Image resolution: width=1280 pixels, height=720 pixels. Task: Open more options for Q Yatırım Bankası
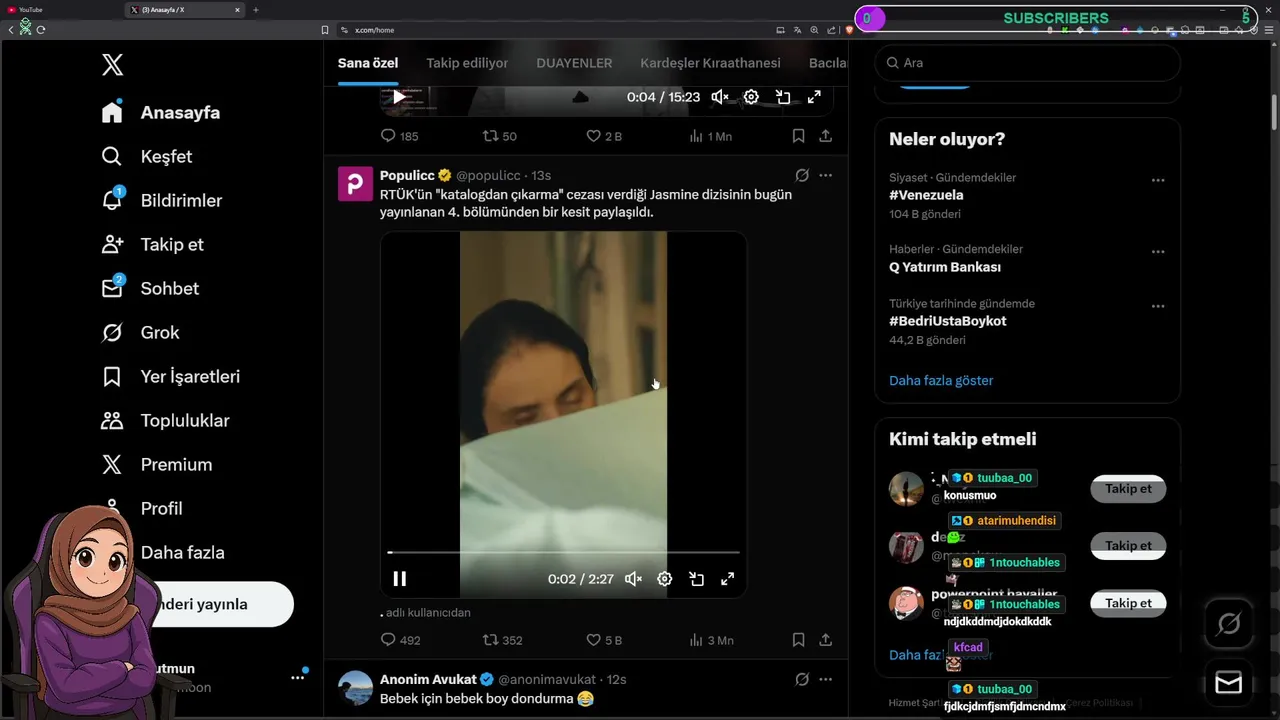coord(1158,252)
